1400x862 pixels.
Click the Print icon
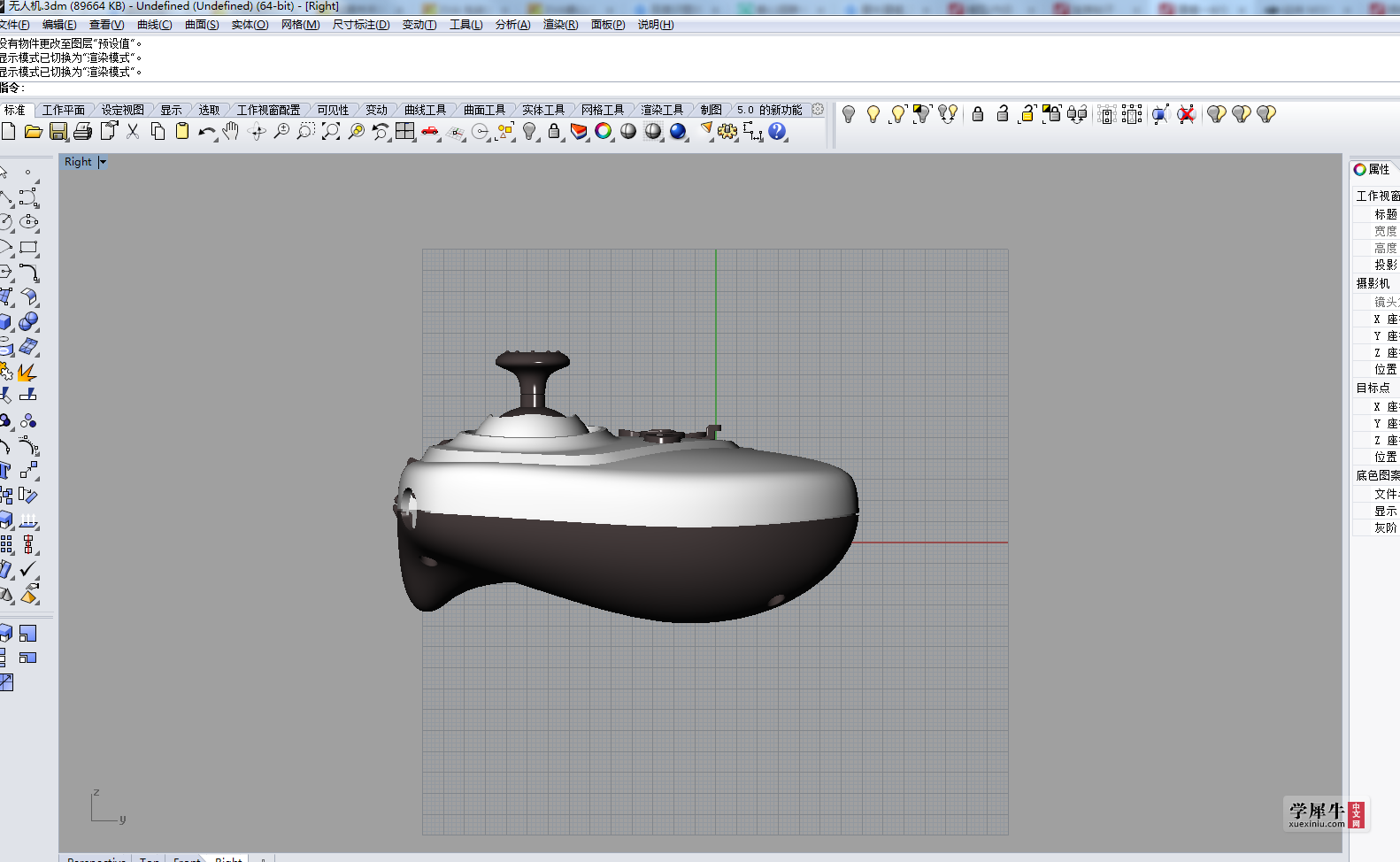coord(83,132)
